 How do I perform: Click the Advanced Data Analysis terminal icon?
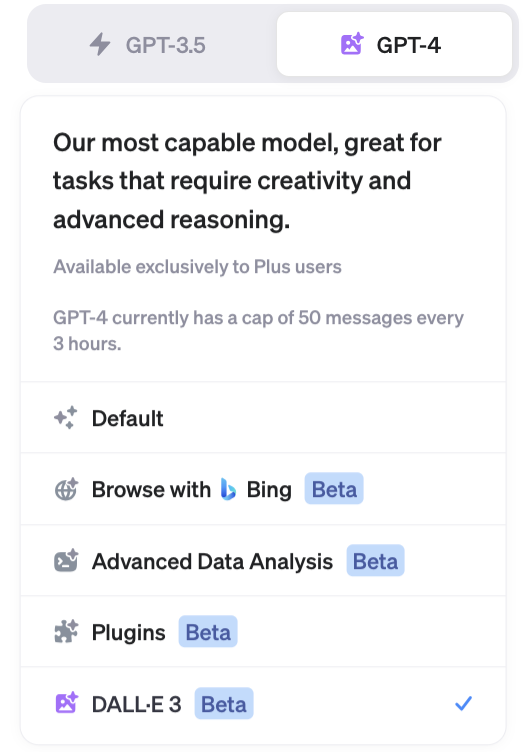click(x=66, y=561)
